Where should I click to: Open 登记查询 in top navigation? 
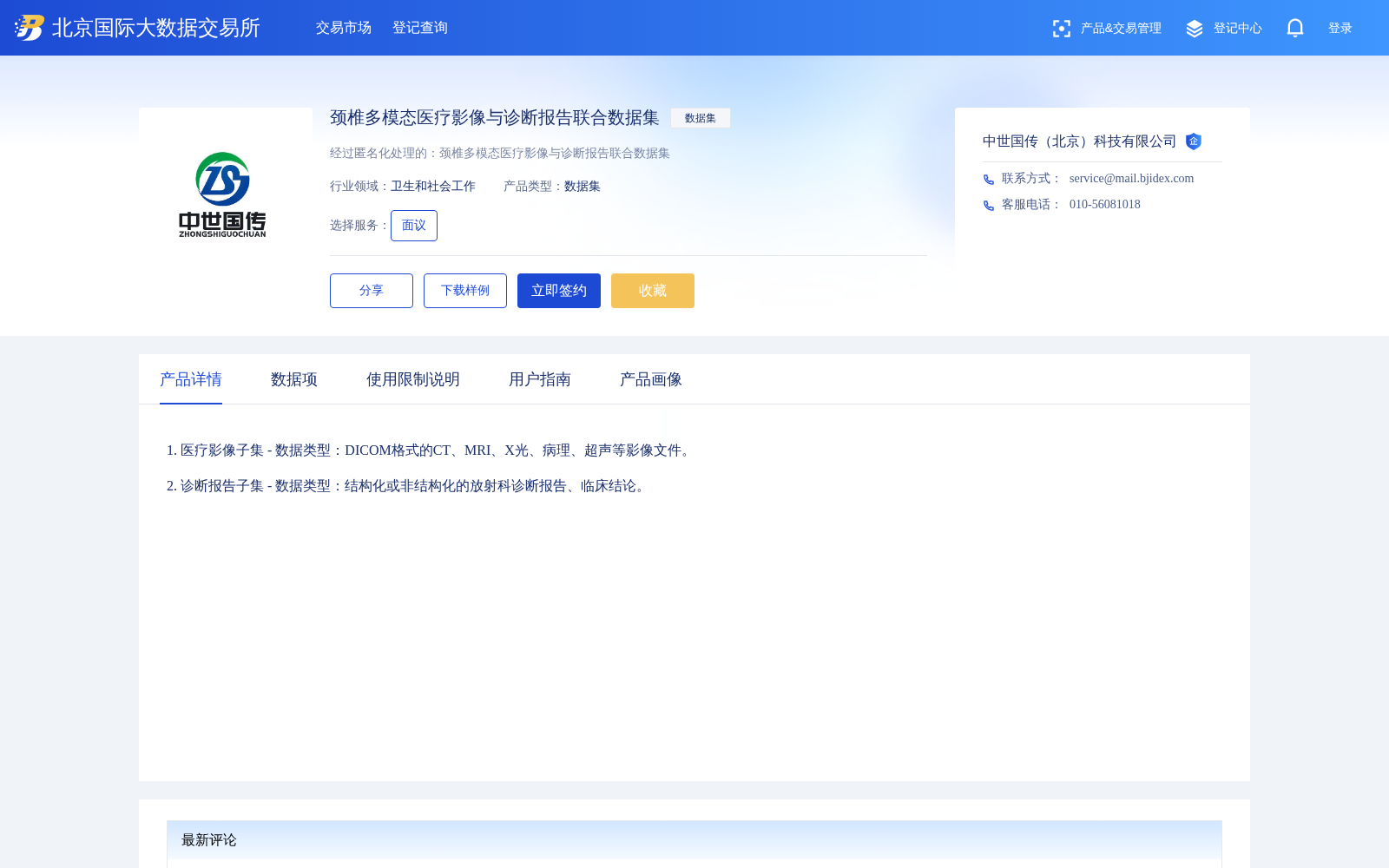[x=420, y=28]
